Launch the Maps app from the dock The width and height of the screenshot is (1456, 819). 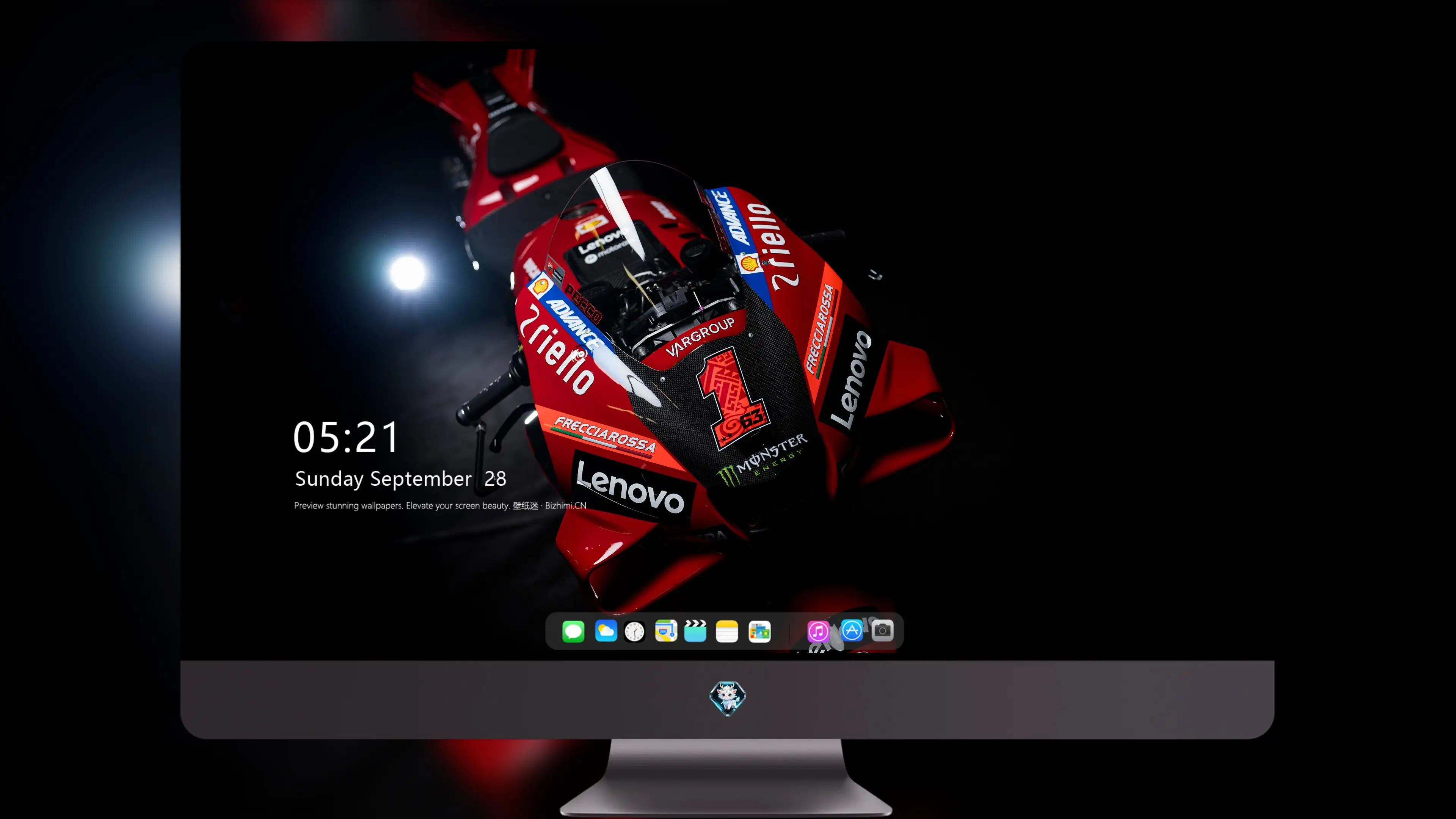[666, 631]
